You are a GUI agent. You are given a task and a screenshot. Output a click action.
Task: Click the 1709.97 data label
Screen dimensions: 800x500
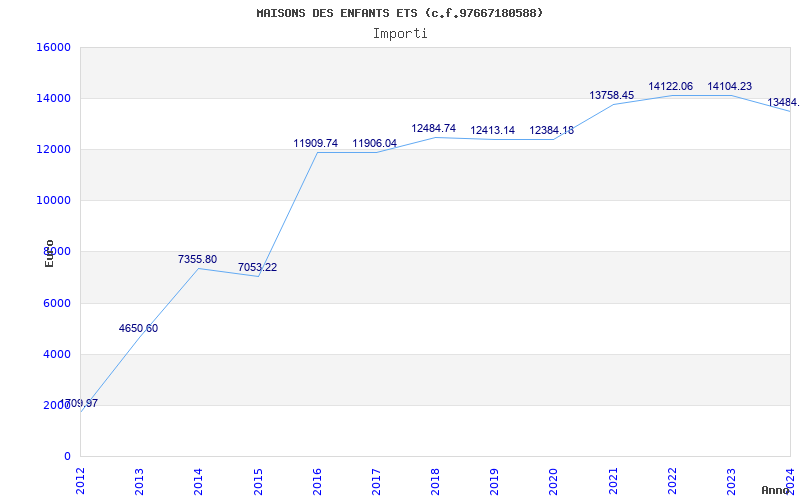click(79, 403)
